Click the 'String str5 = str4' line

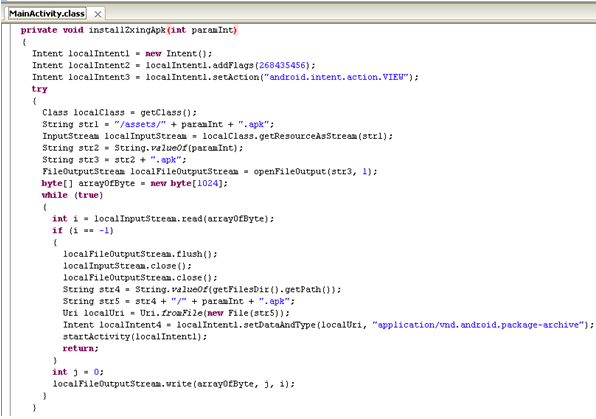pyautogui.click(x=179, y=301)
